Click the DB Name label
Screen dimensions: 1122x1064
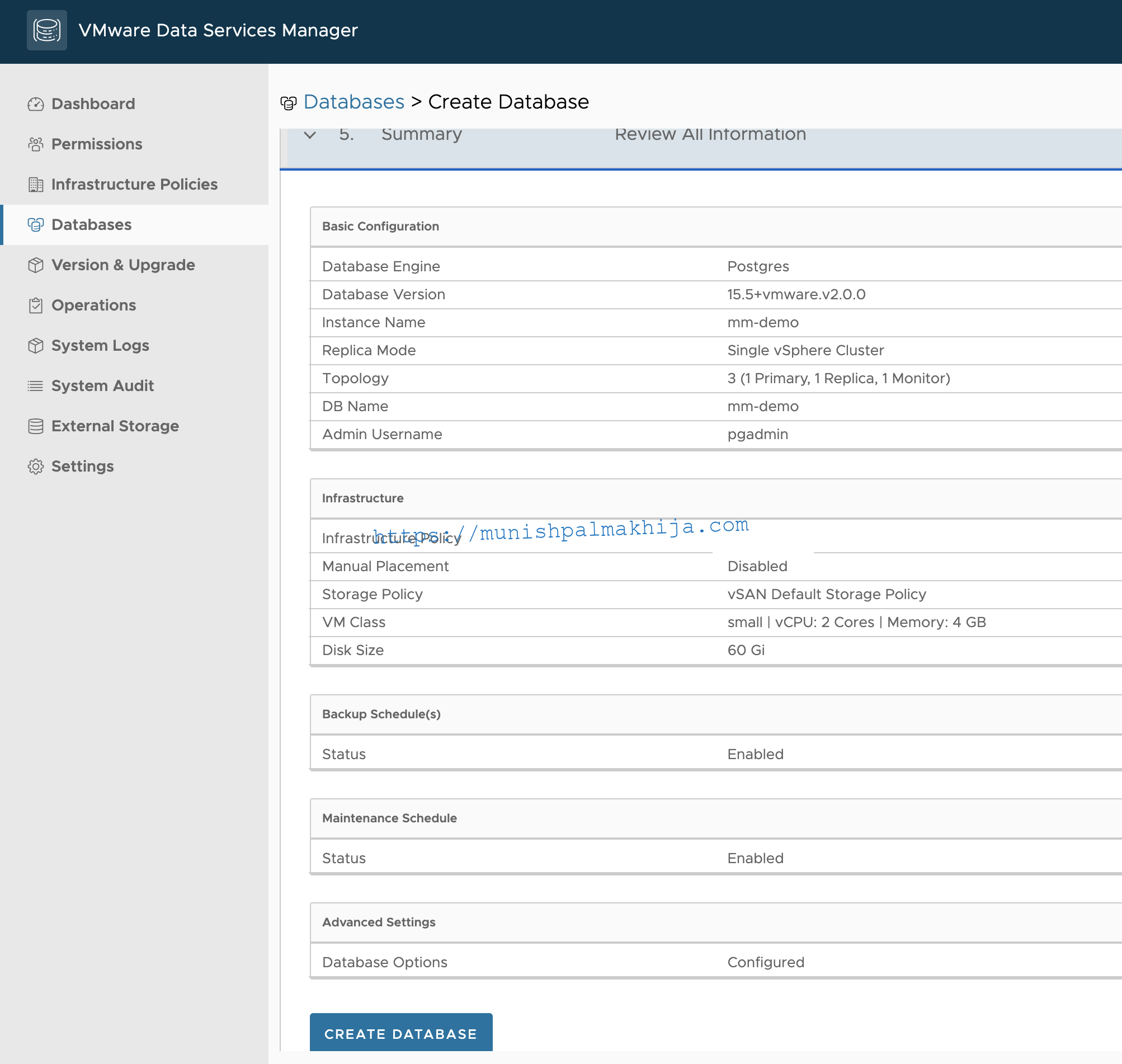pos(355,407)
